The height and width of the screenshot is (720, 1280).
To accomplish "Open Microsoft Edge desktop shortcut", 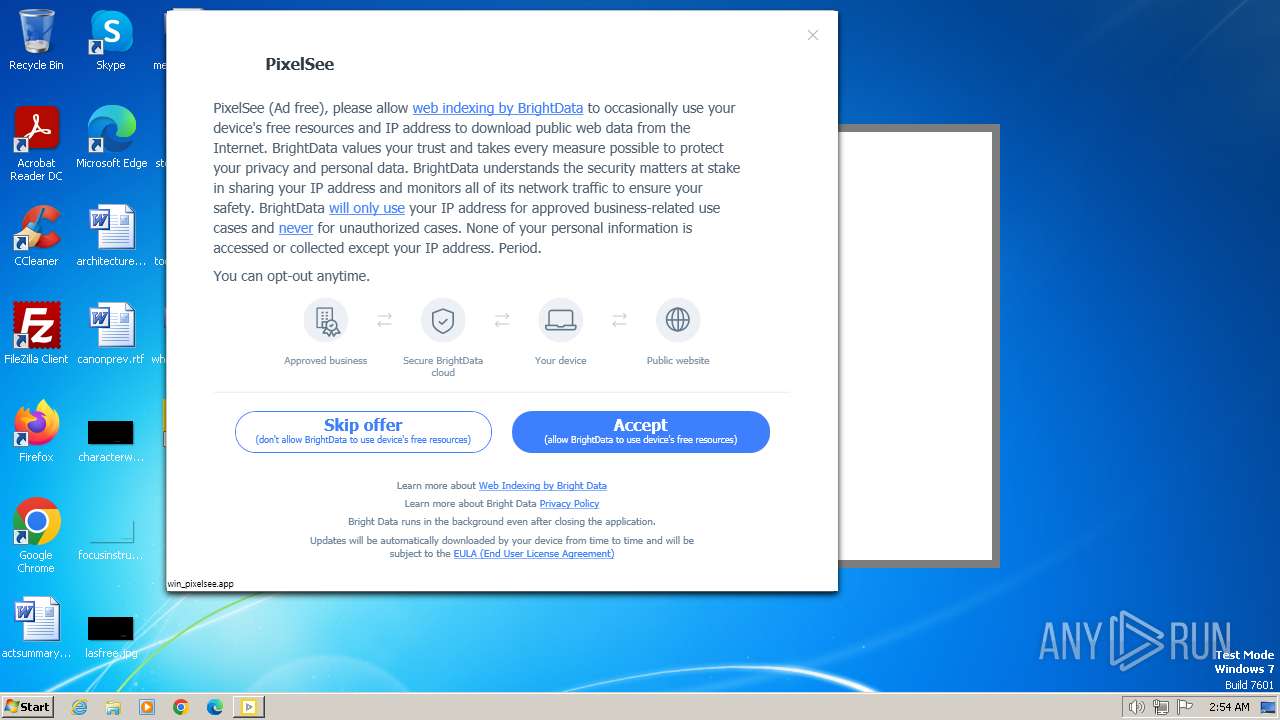I will click(x=111, y=138).
